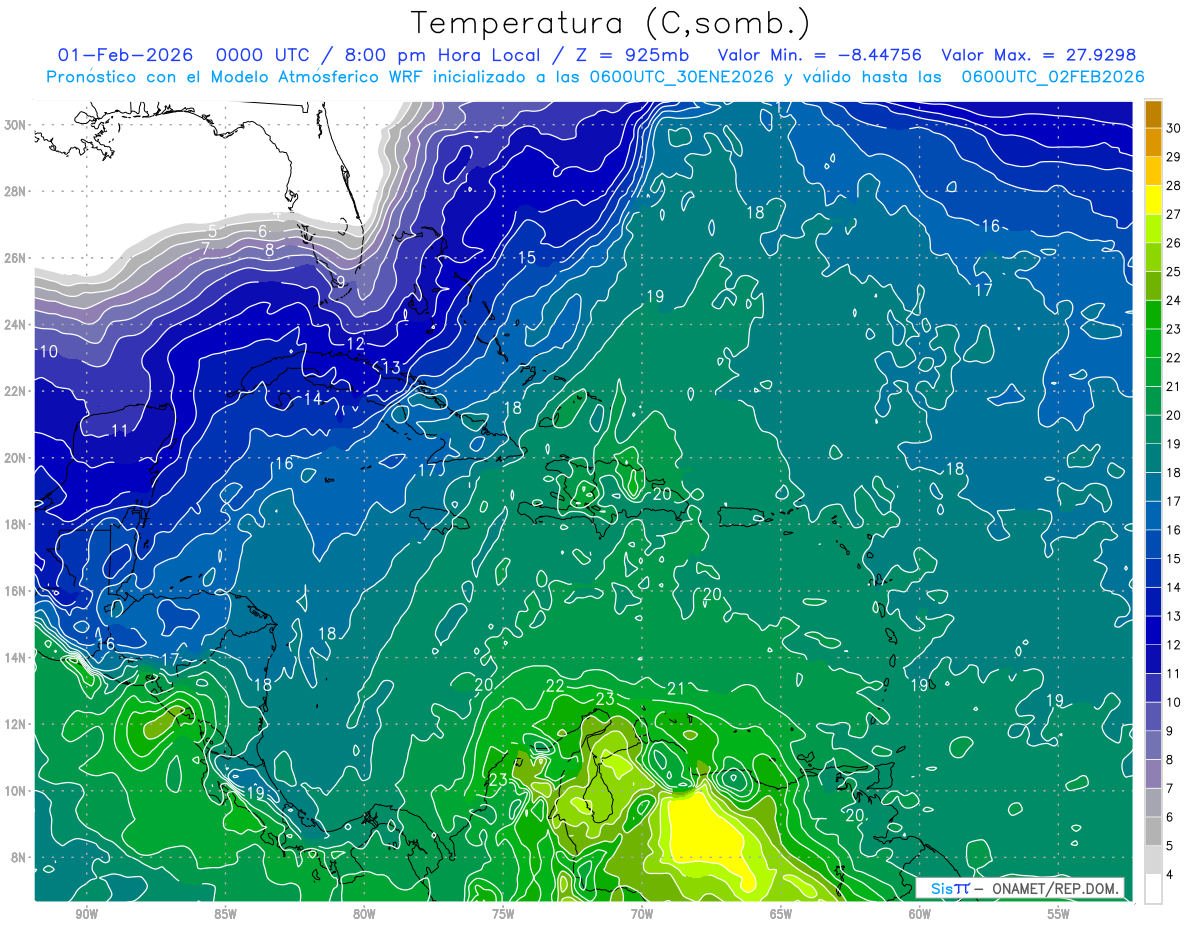Click the "11" contour label over Yucatan
The width and height of the screenshot is (1200, 927).
[x=120, y=431]
